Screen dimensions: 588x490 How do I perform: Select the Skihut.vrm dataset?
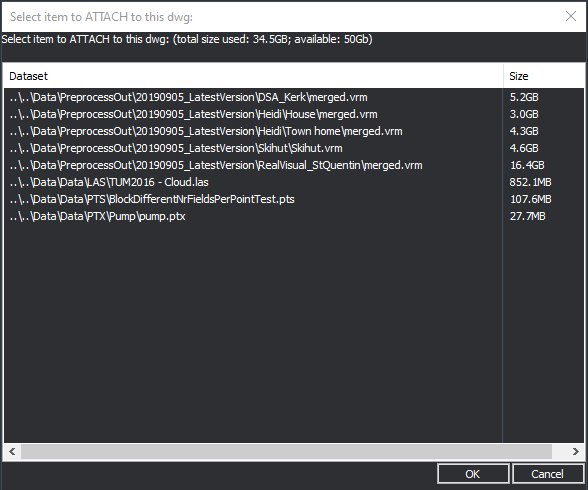click(x=176, y=148)
